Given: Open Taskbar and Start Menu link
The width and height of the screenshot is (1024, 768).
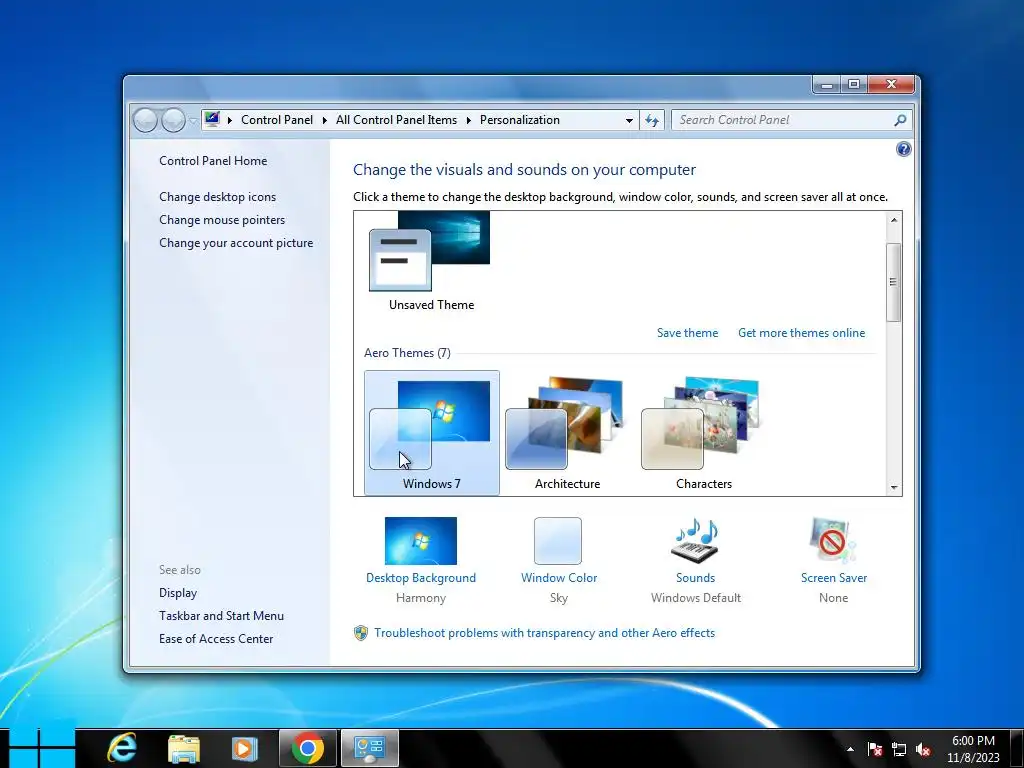Looking at the screenshot, I should pyautogui.click(x=221, y=616).
